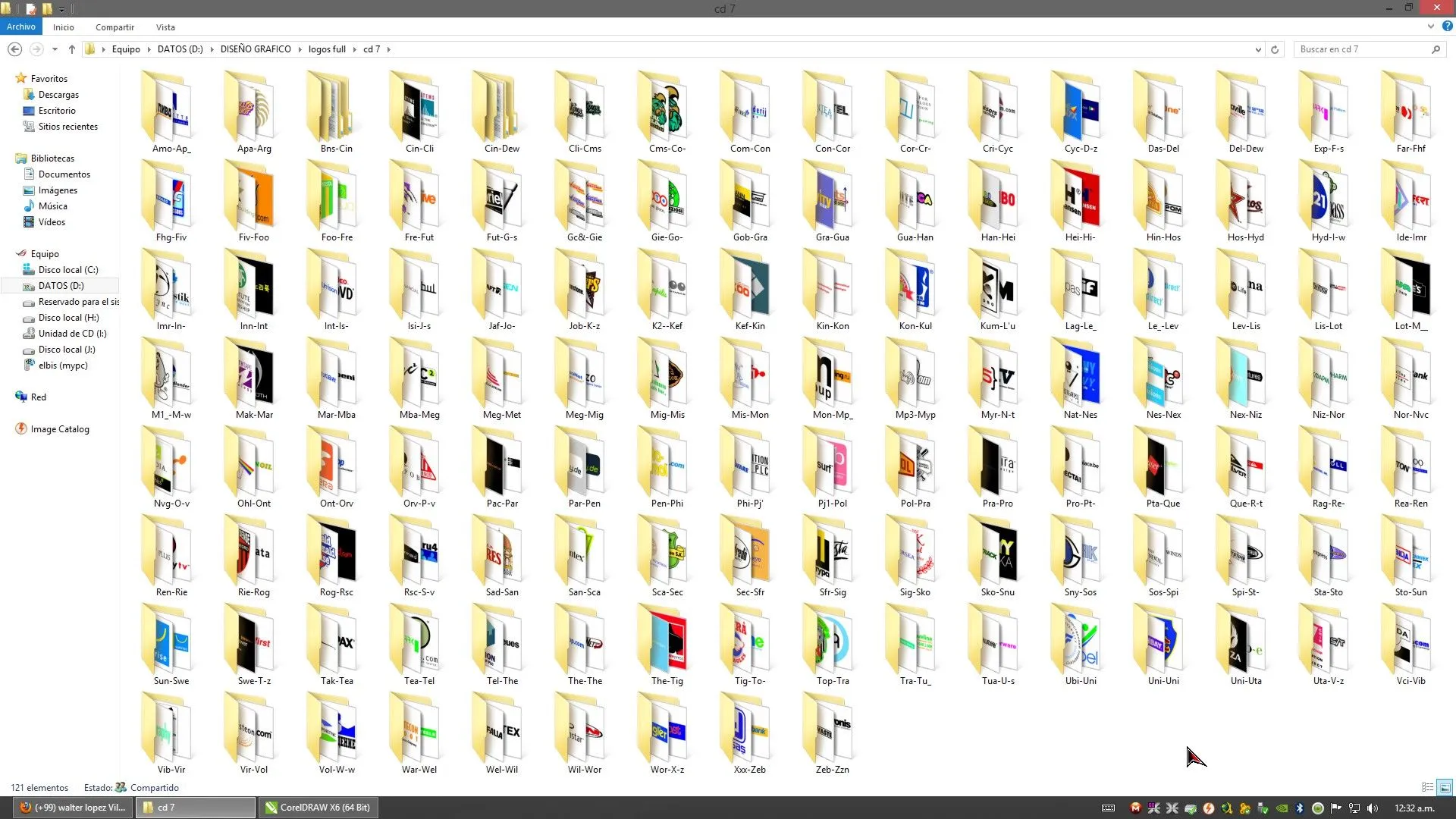Open recent locations dropdown arrow
1456x819 pixels.
click(x=55, y=49)
